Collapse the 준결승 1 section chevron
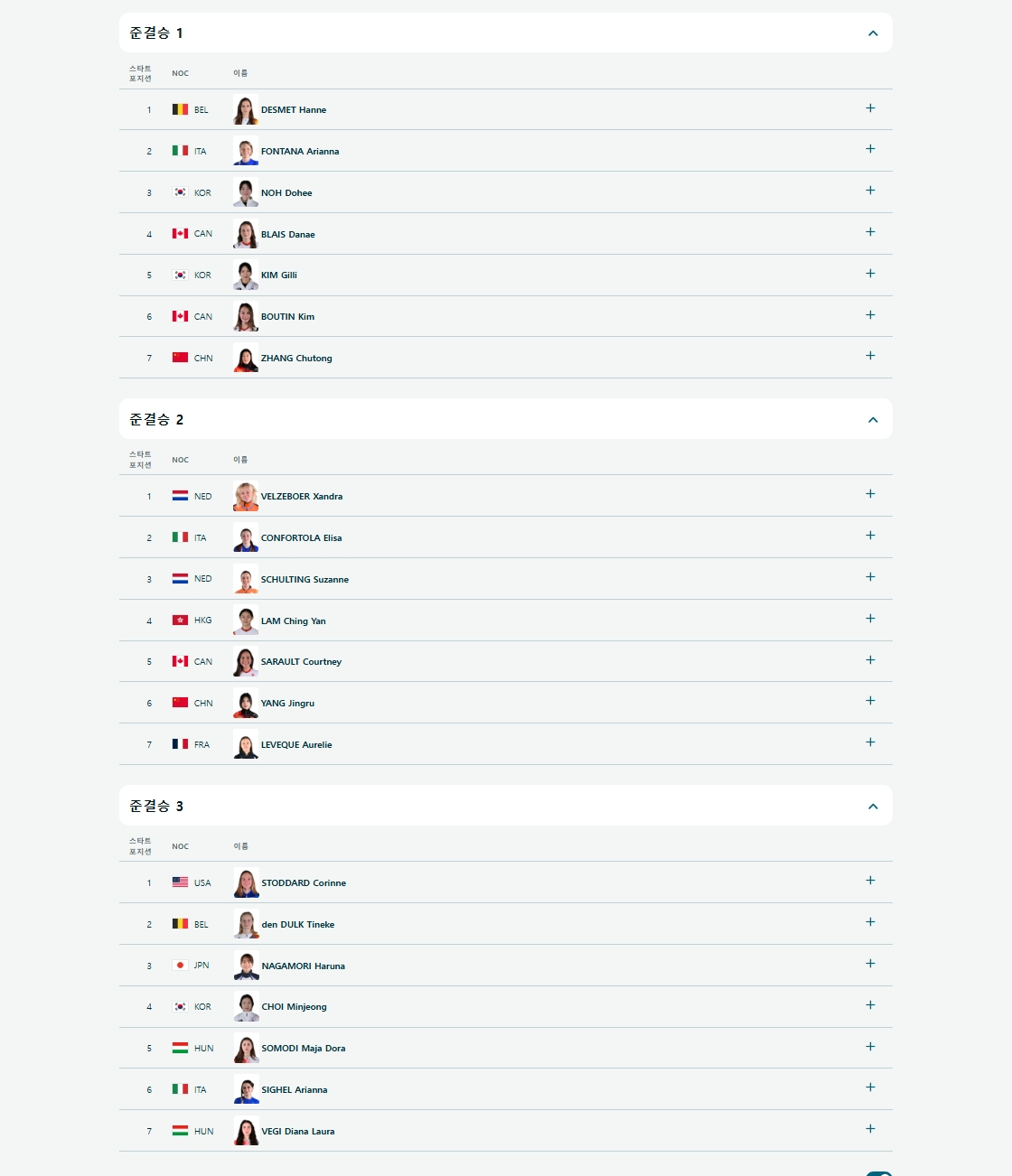The width and height of the screenshot is (1012, 1176). pyautogui.click(x=873, y=33)
